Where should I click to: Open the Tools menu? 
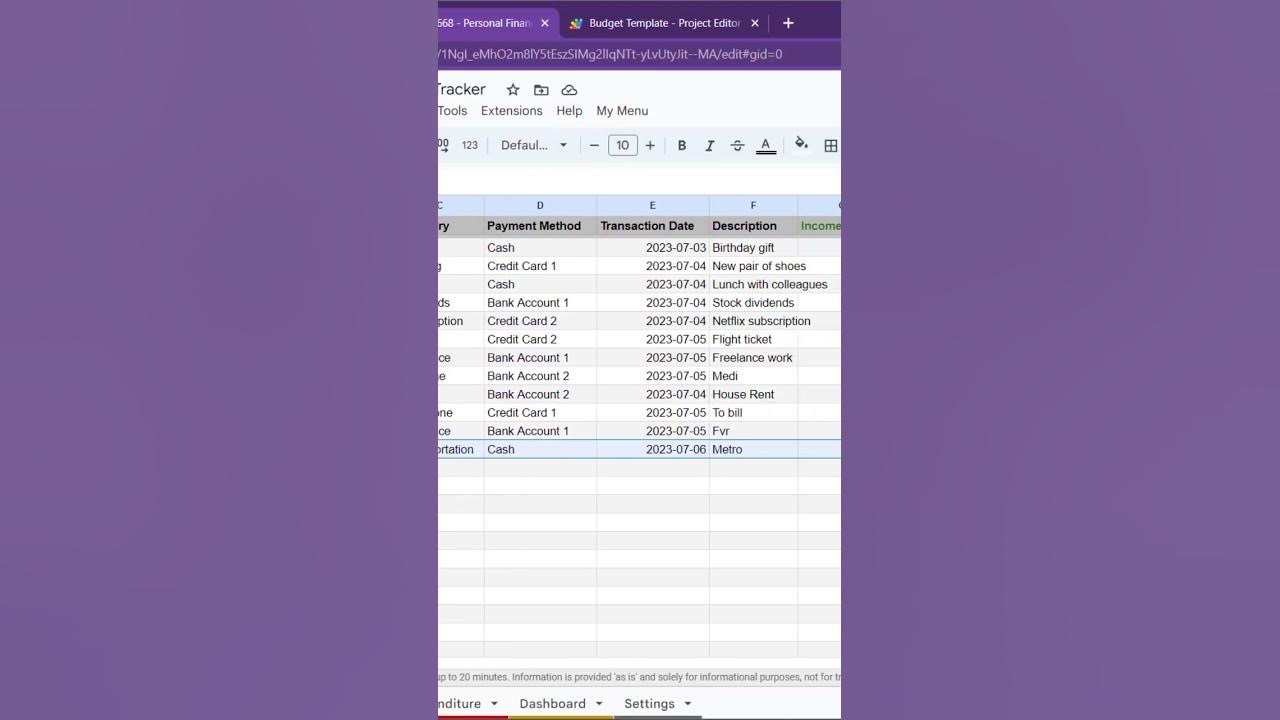[x=452, y=111]
